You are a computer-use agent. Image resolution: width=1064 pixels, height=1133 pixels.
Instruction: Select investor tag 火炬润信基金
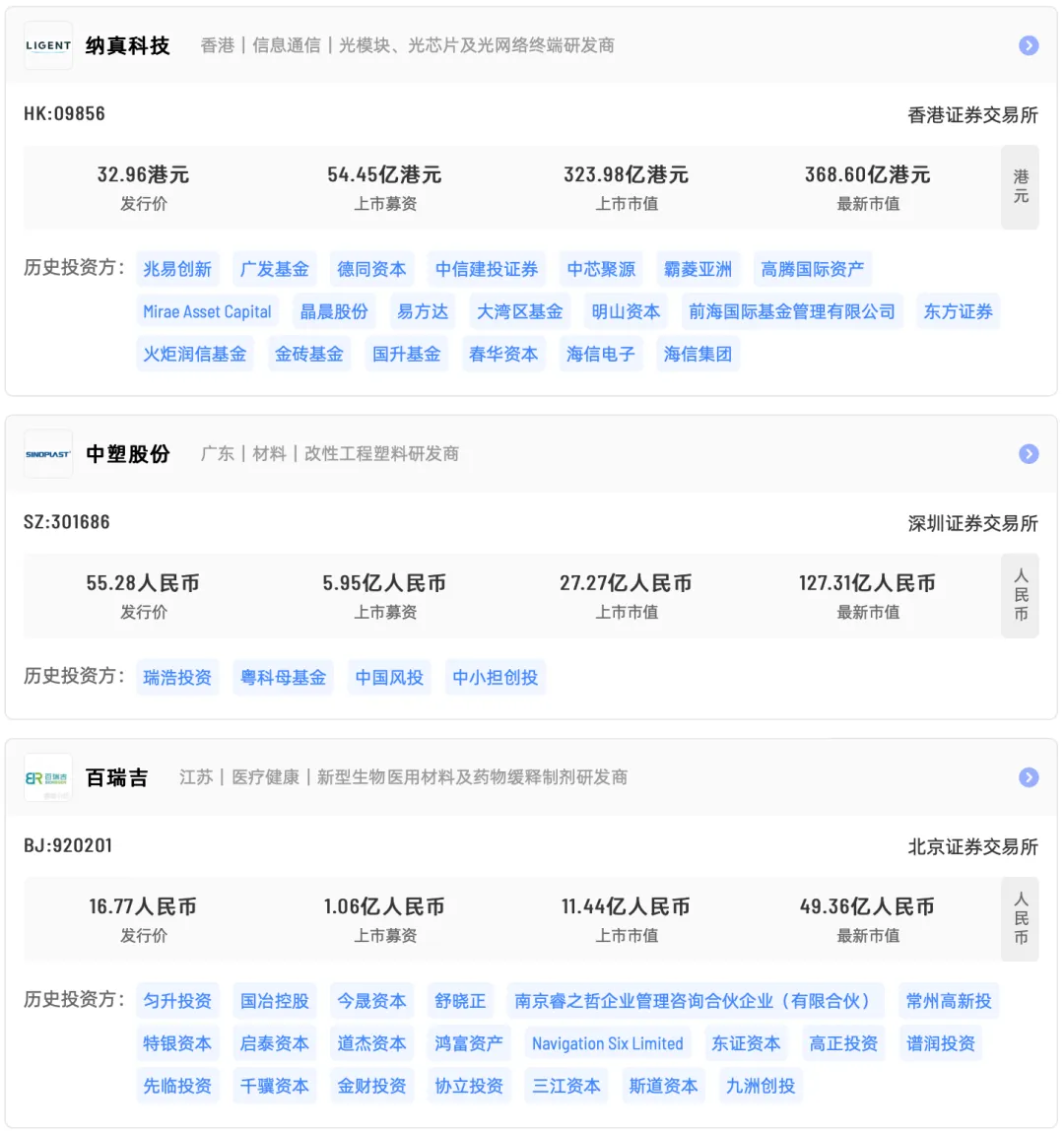tap(195, 354)
